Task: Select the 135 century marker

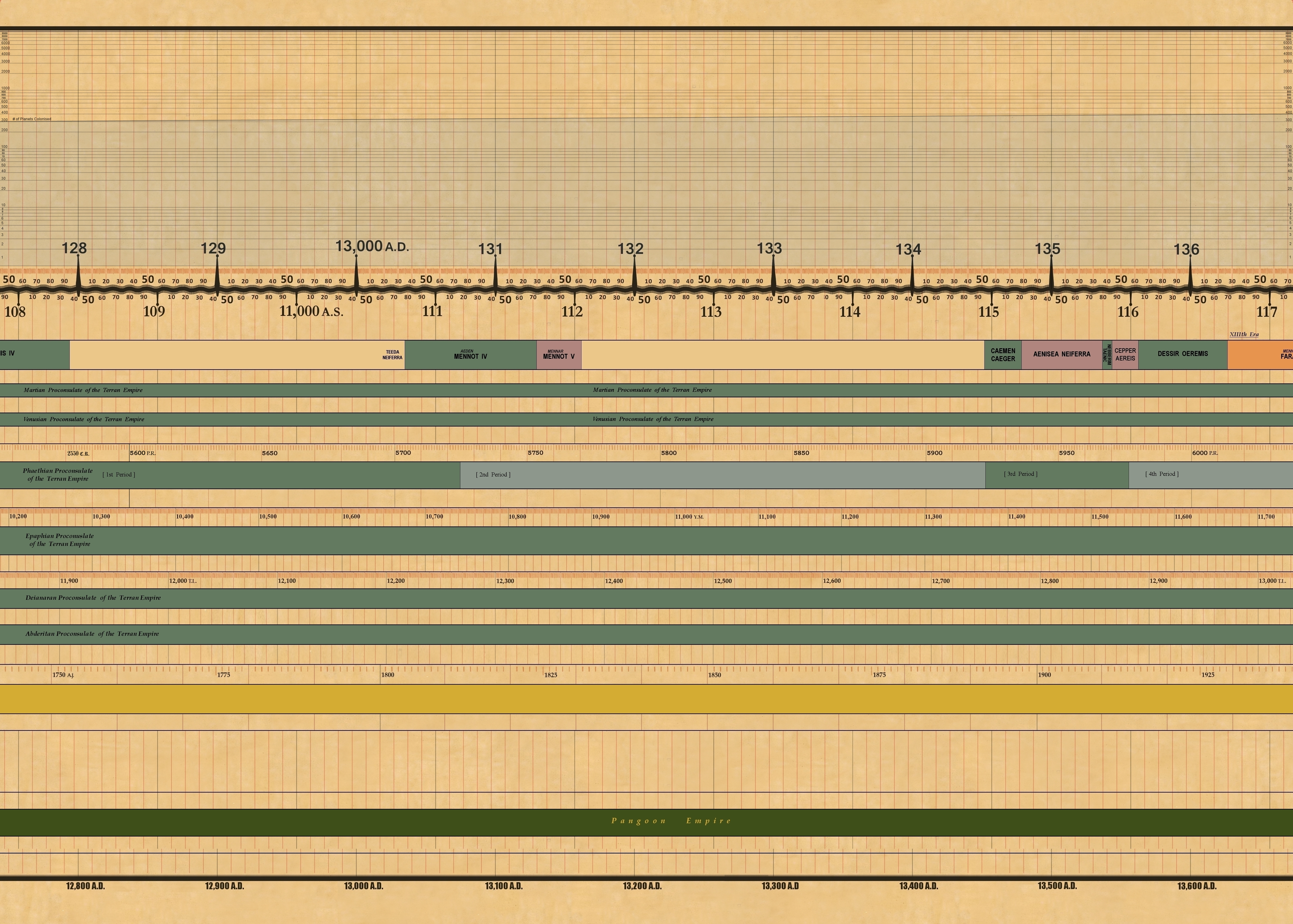Action: tap(1048, 249)
